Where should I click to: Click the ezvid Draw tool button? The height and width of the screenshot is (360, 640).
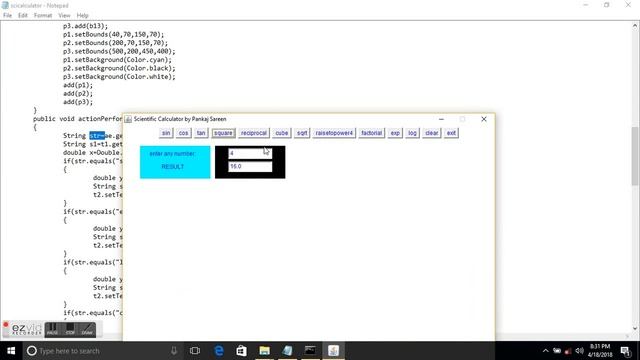[x=87, y=329]
